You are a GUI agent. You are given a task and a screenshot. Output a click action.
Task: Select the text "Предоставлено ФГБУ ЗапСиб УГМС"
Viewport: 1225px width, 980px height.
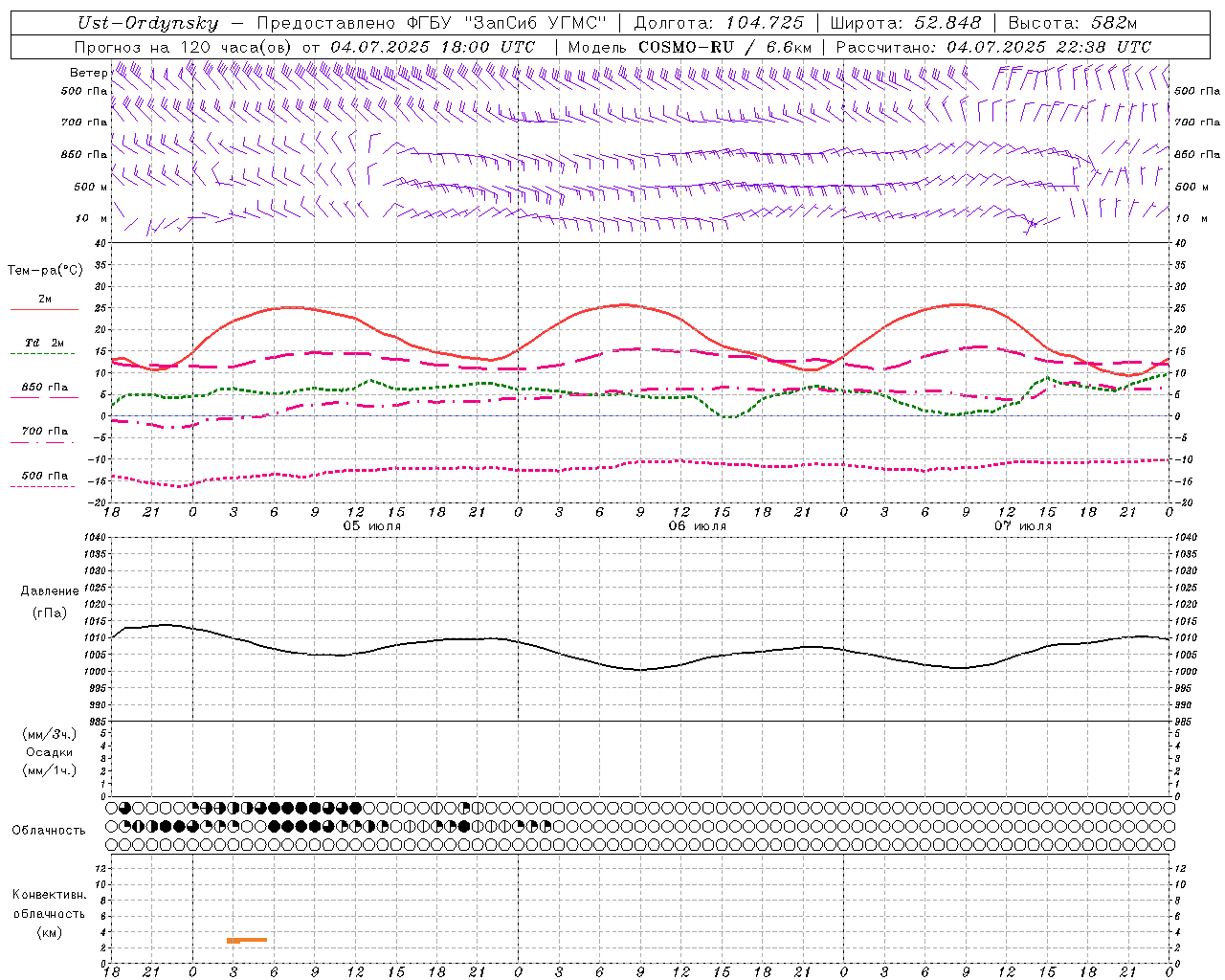click(x=432, y=23)
